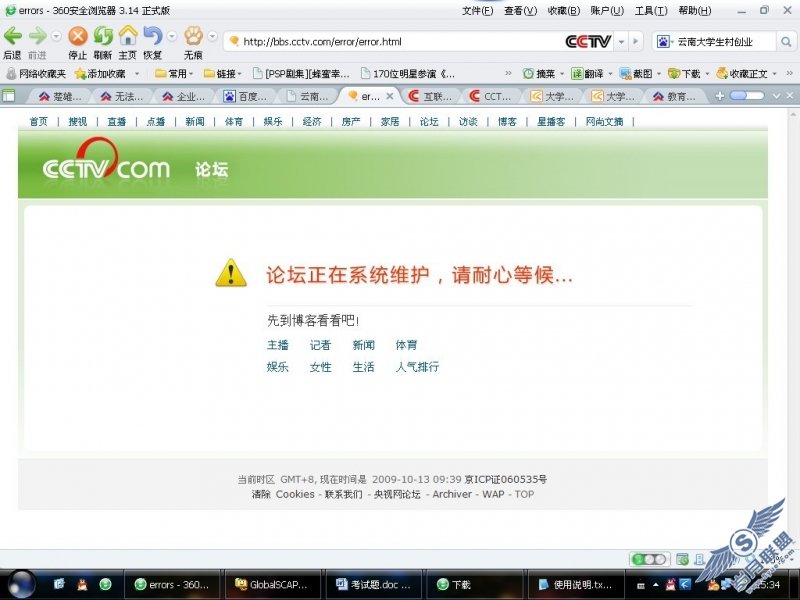The width and height of the screenshot is (800, 600).
Task: Switch to the 百度 tab
Action: [x=245, y=96]
